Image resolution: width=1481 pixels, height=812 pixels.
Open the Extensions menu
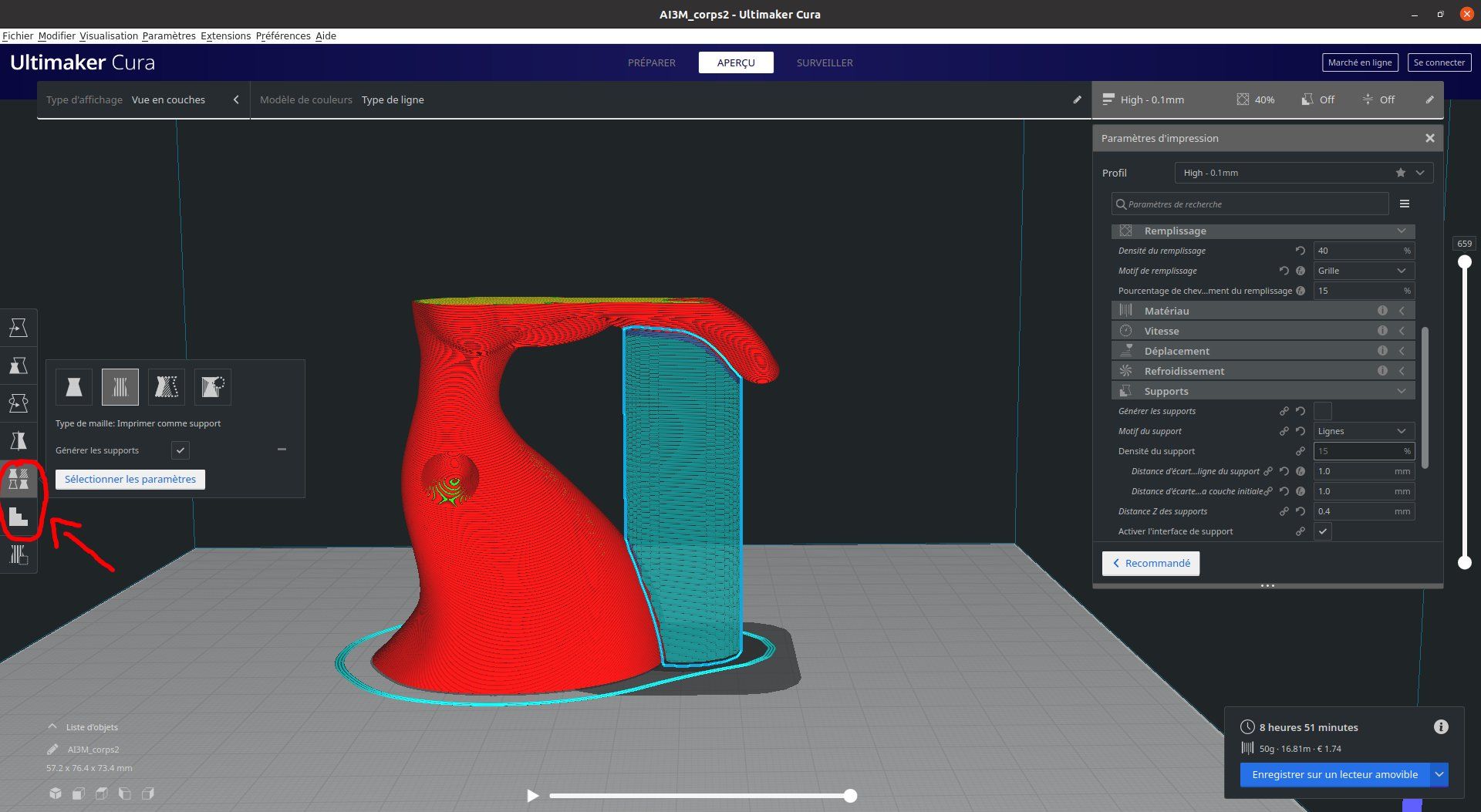click(225, 36)
